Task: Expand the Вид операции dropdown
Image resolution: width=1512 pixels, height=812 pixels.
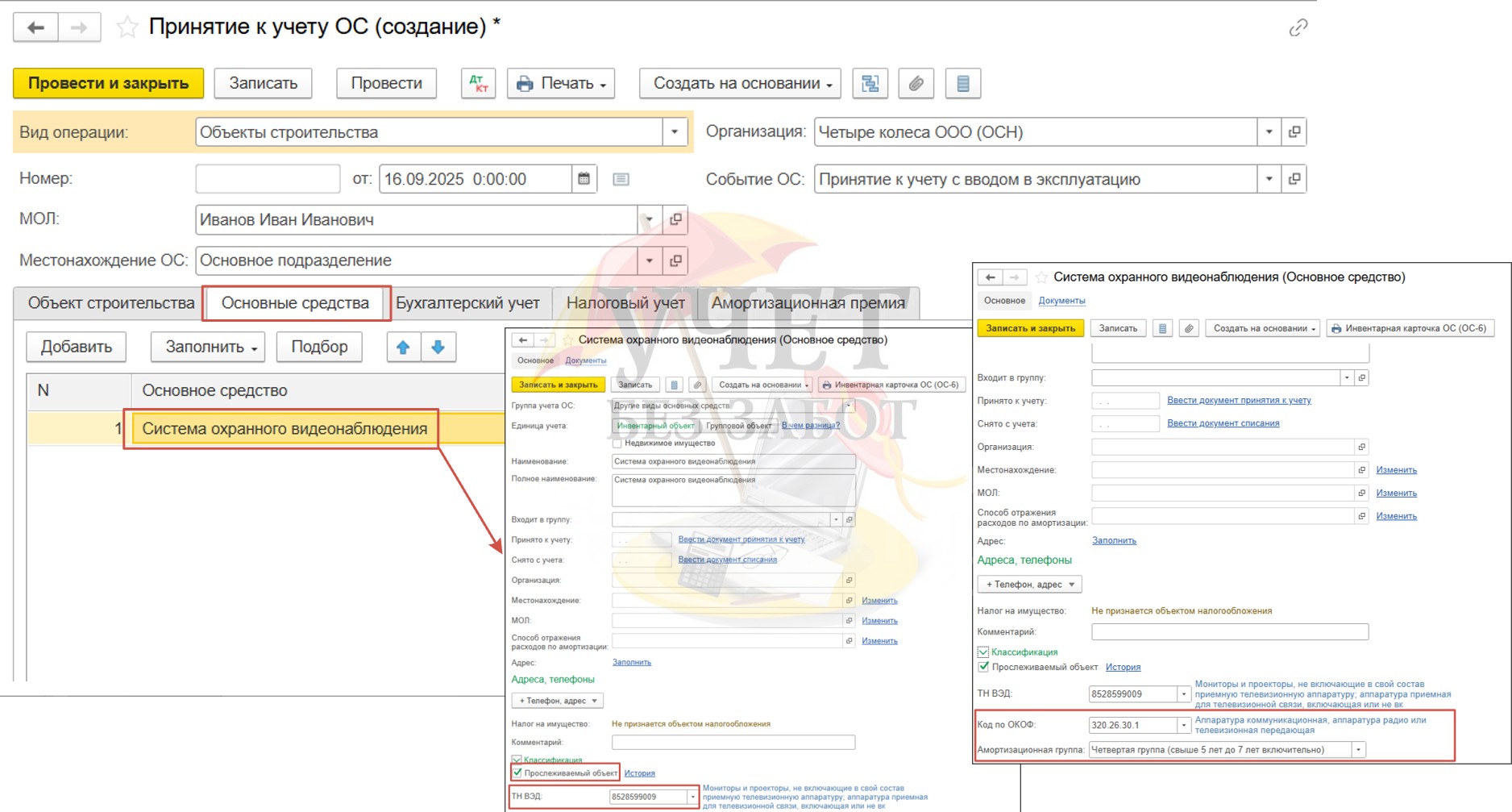Action: point(675,132)
